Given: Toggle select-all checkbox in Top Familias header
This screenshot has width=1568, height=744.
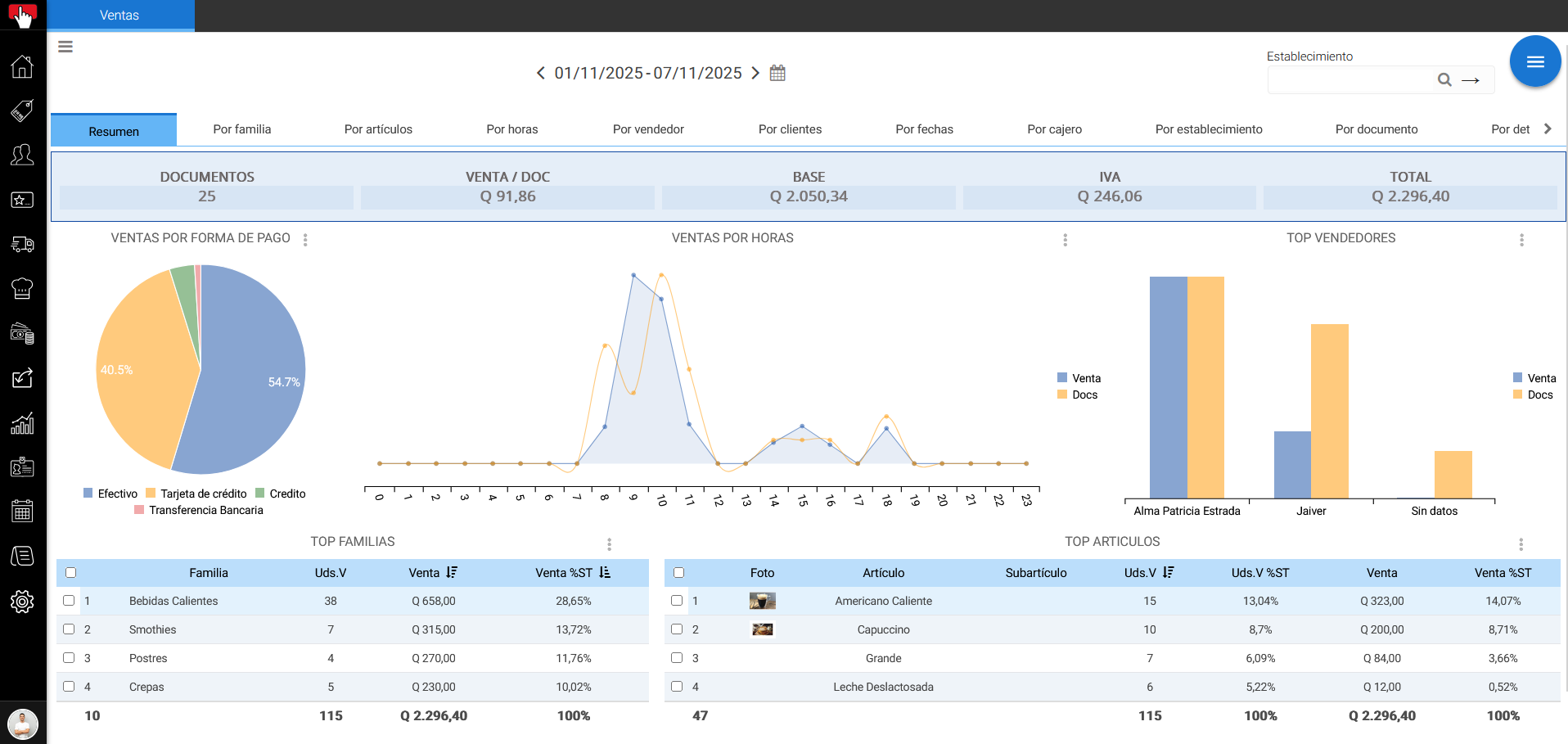Looking at the screenshot, I should [x=71, y=573].
